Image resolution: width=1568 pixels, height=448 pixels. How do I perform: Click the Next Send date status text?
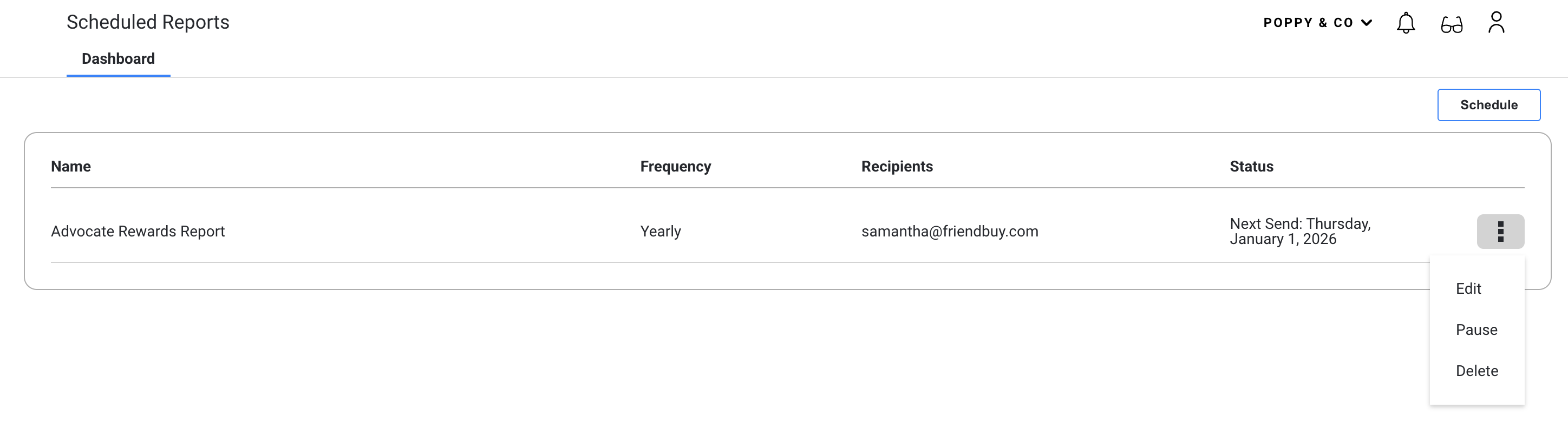coord(1299,232)
